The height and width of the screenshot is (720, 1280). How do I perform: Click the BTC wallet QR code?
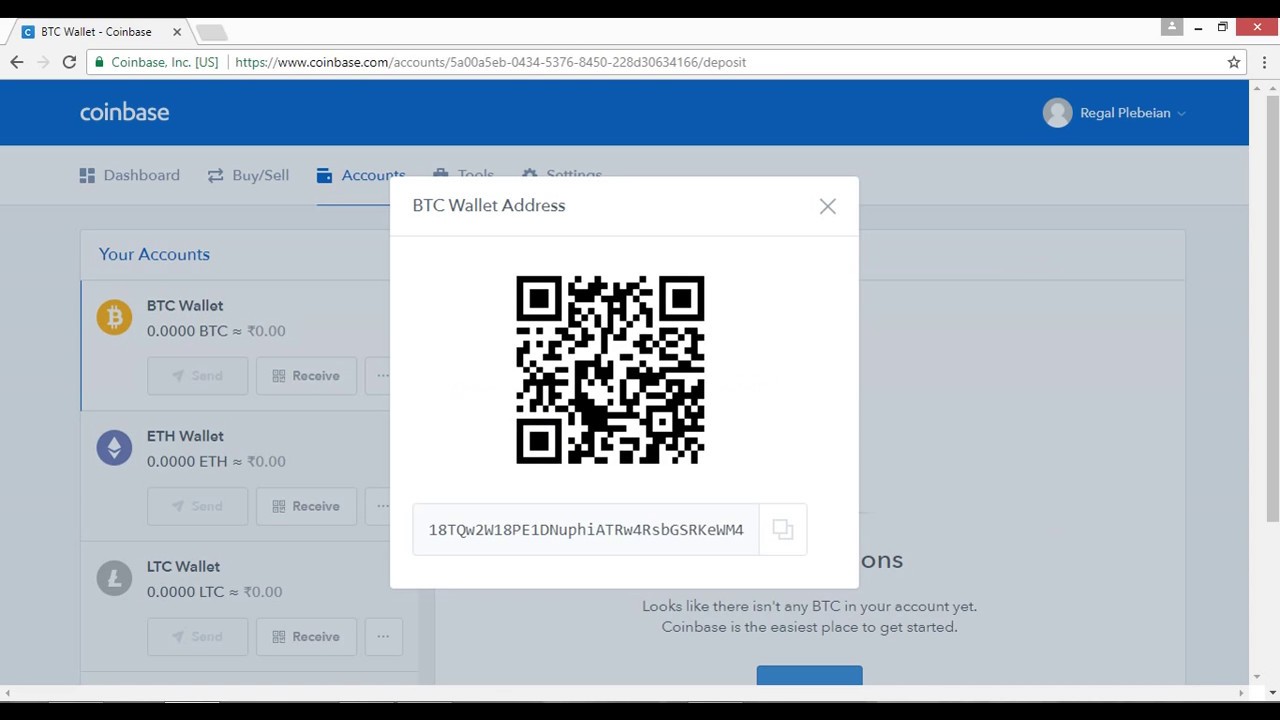(610, 370)
